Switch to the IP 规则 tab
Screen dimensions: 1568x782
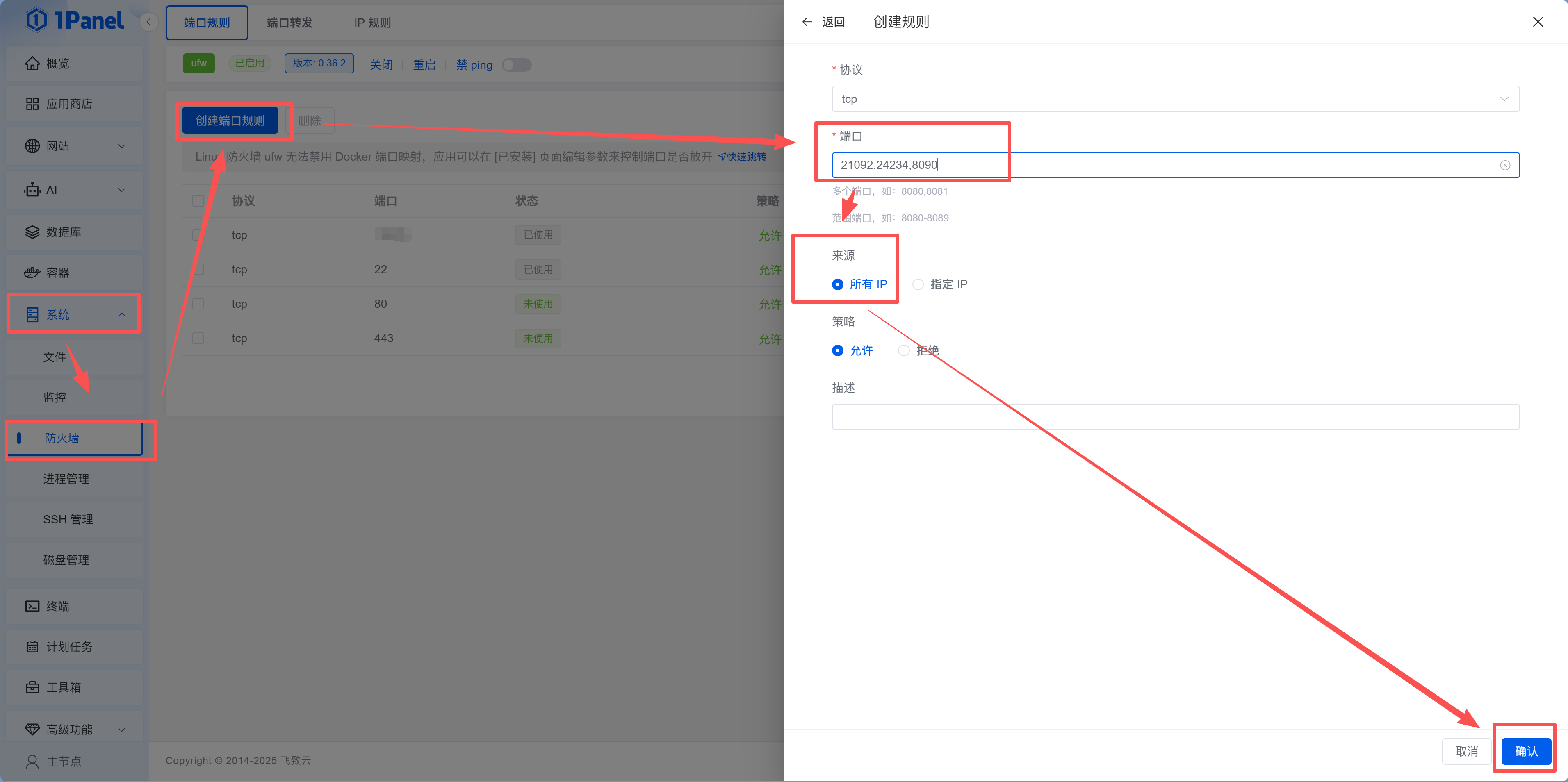click(372, 22)
